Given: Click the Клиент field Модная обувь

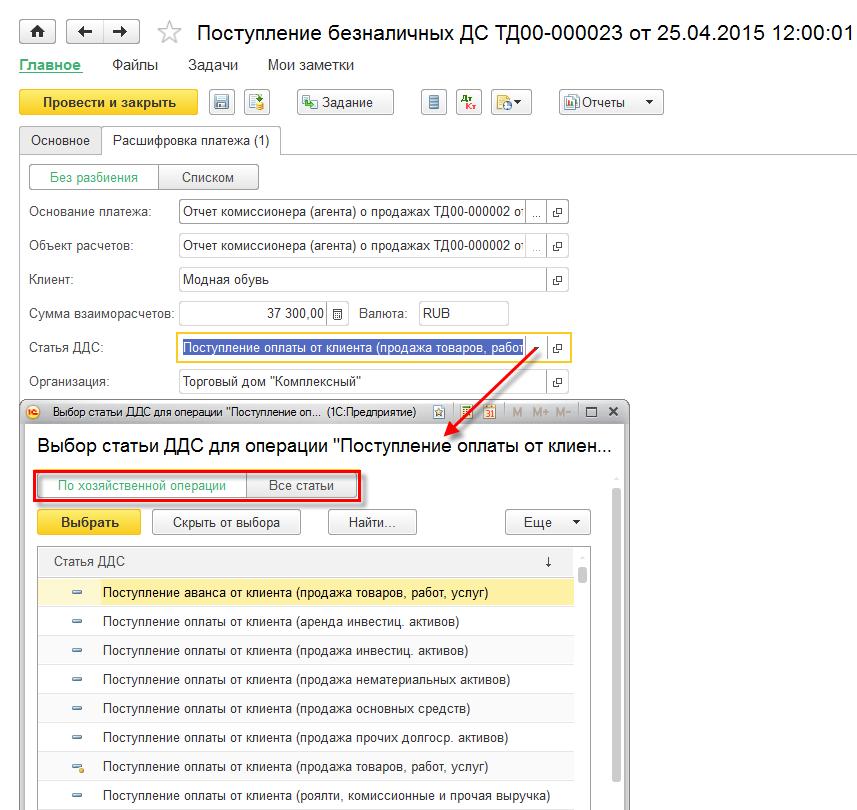Looking at the screenshot, I should pyautogui.click(x=362, y=280).
